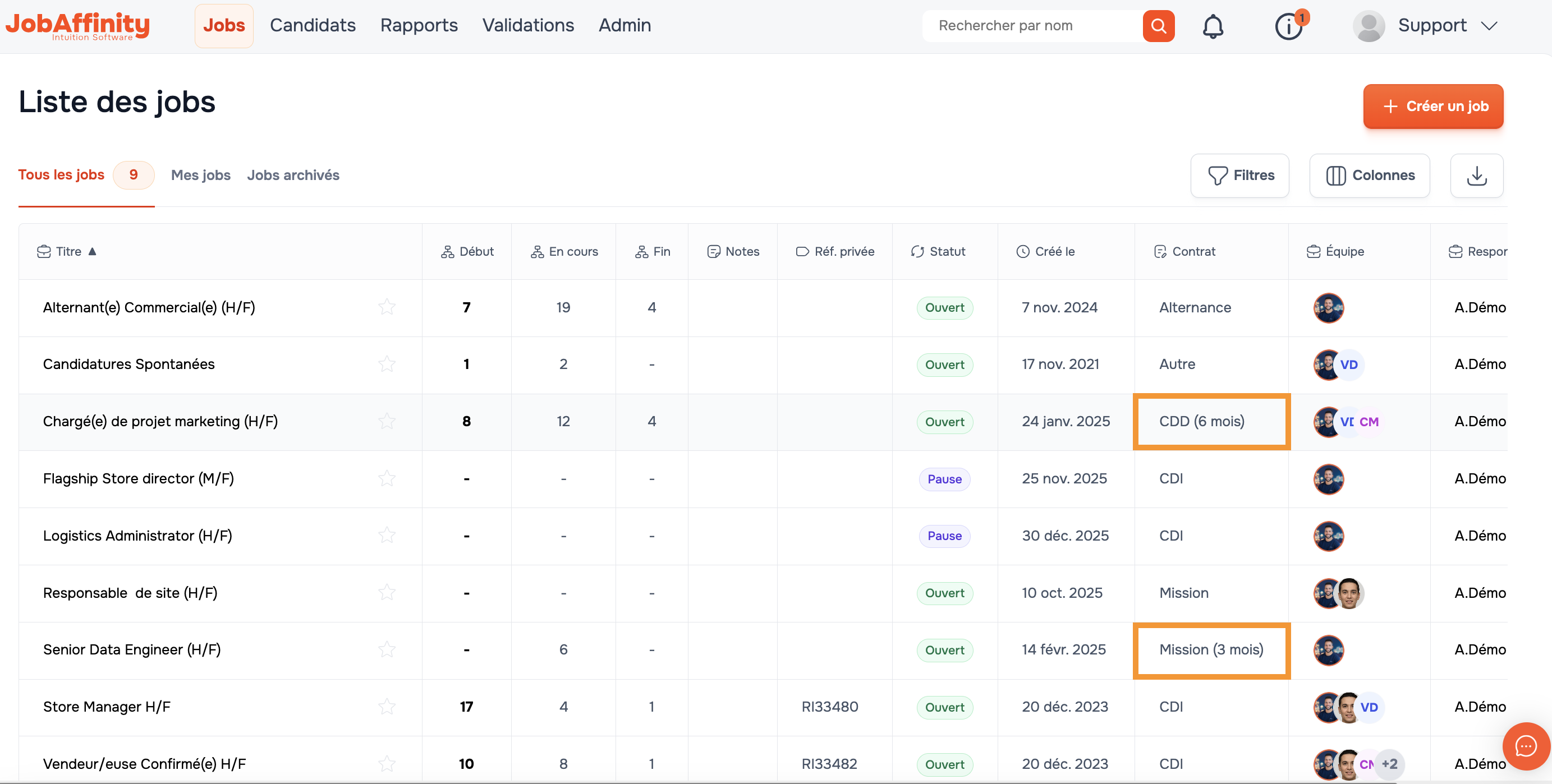This screenshot has width=1552, height=784.
Task: Open the info icon with badge
Action: point(1288,27)
